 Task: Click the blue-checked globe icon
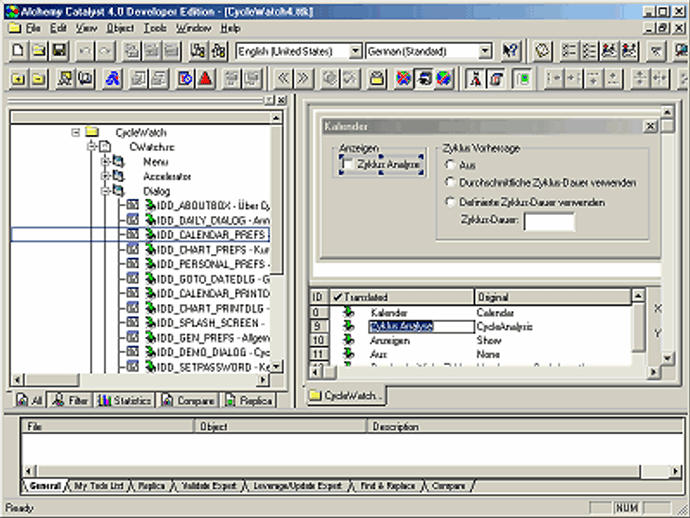click(444, 79)
